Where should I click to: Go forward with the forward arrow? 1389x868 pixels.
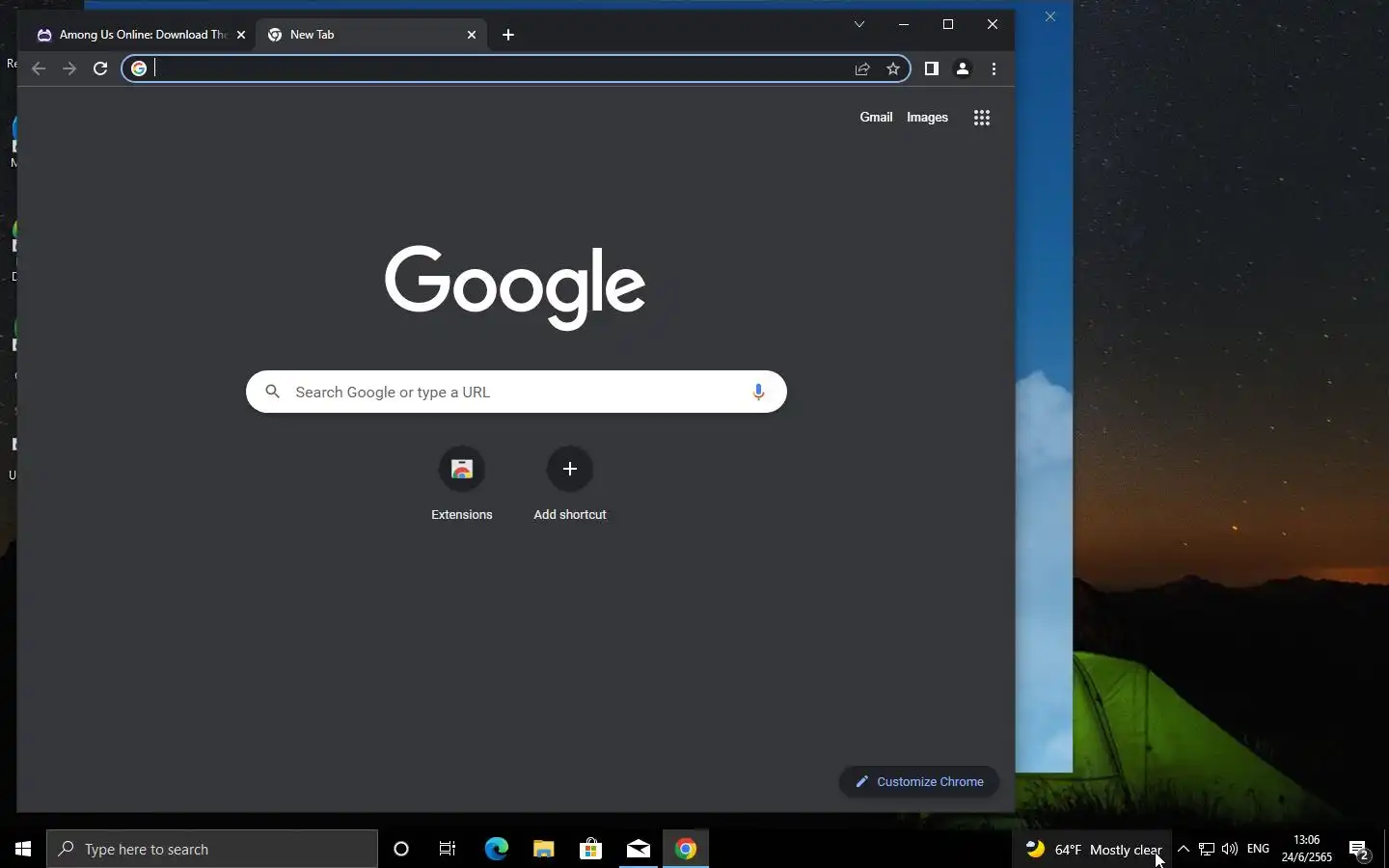click(69, 68)
